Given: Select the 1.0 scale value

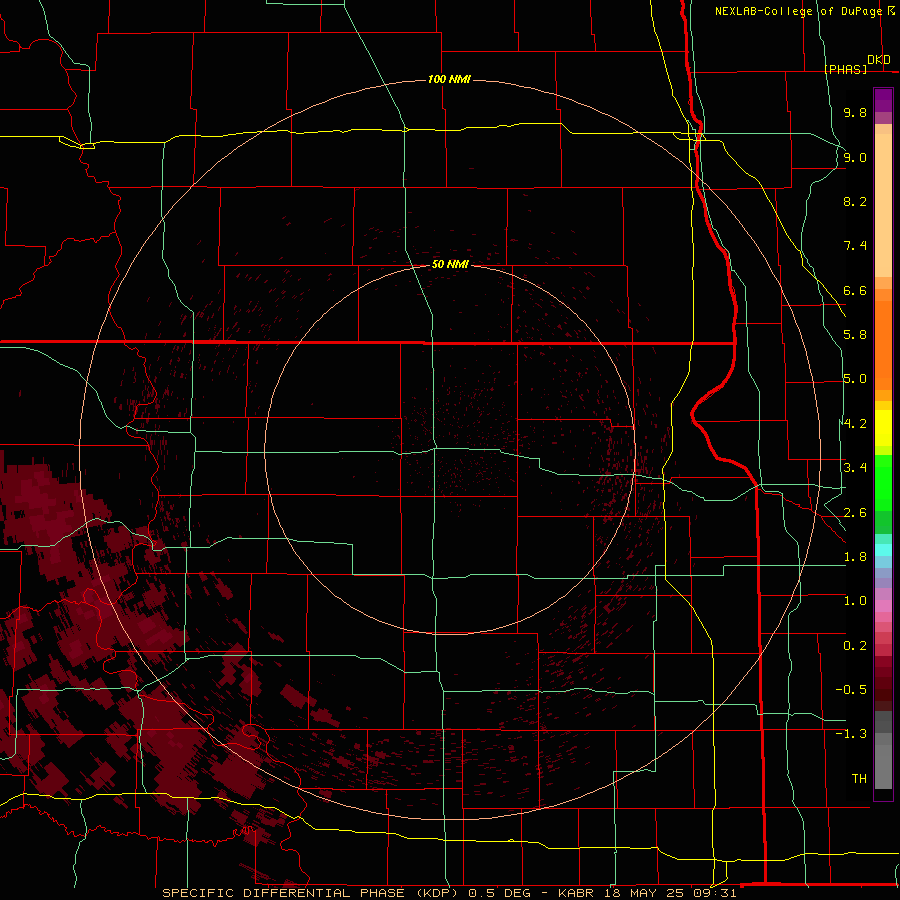Looking at the screenshot, I should 855,601.
